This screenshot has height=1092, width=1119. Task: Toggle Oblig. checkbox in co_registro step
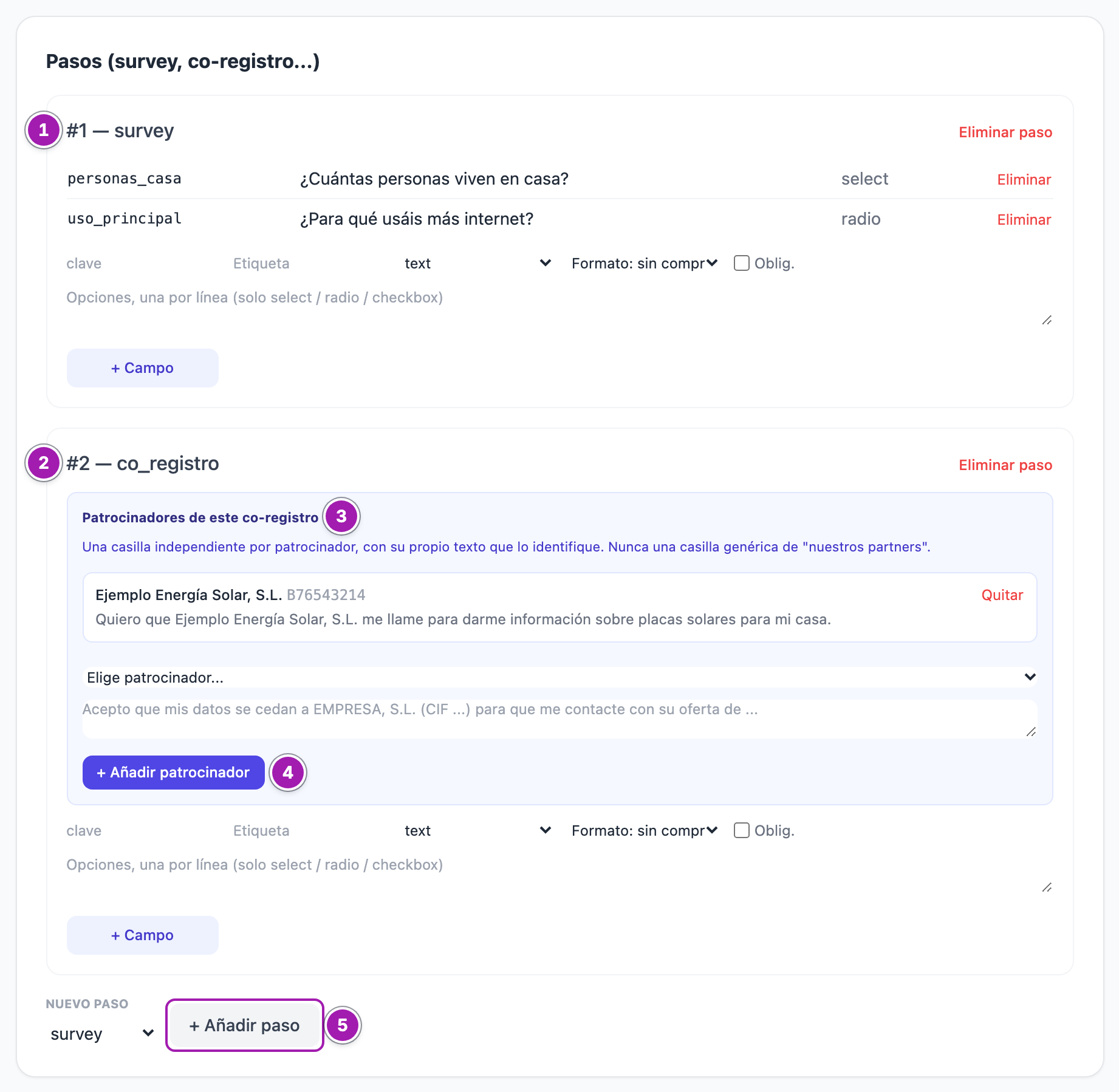[x=741, y=830]
